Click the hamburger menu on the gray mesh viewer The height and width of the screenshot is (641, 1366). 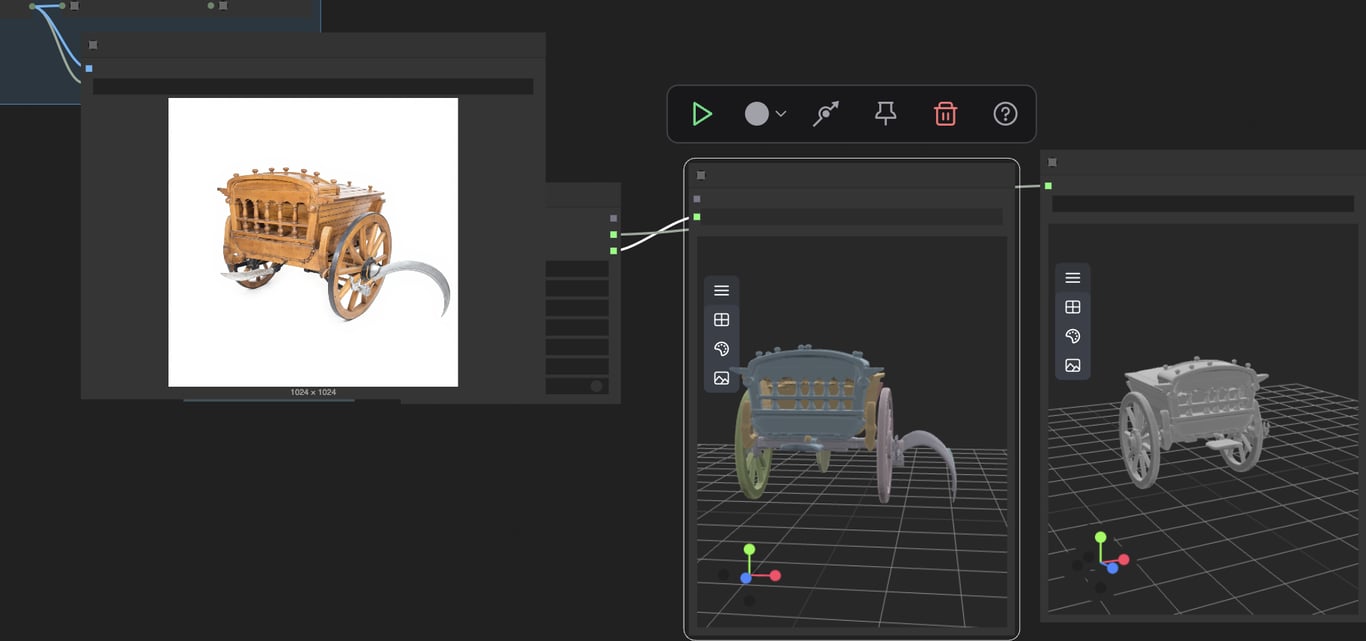click(1072, 277)
